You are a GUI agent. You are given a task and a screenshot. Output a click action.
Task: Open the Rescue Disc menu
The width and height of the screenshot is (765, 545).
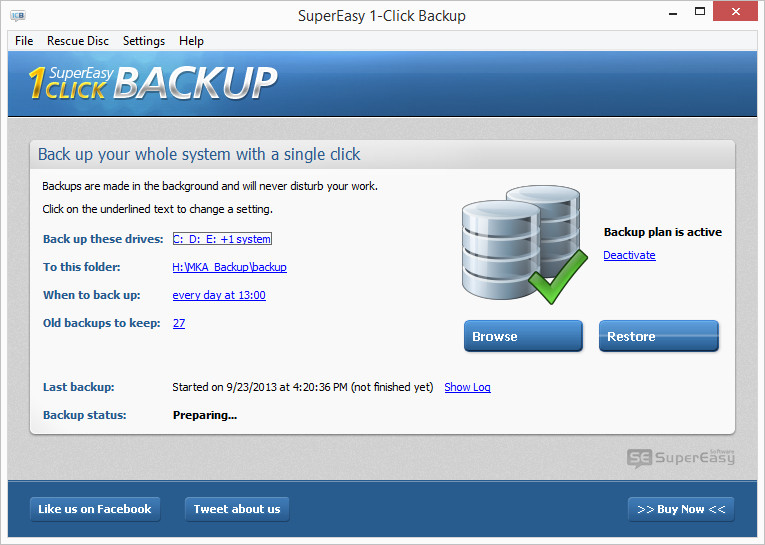click(x=78, y=41)
